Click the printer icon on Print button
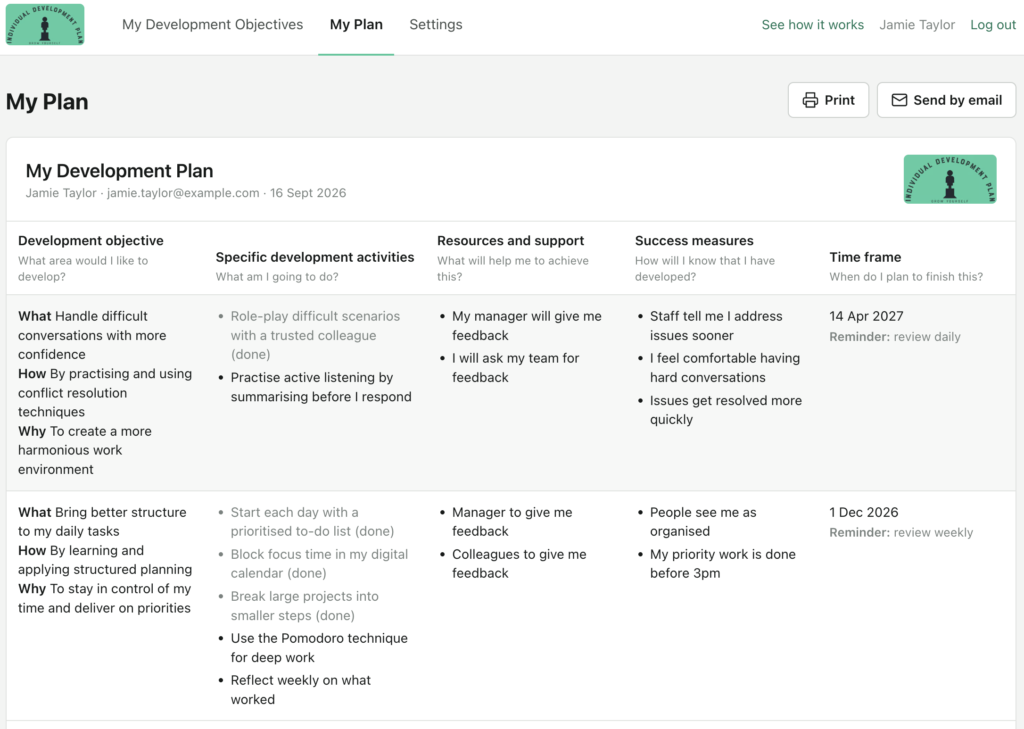 810,100
